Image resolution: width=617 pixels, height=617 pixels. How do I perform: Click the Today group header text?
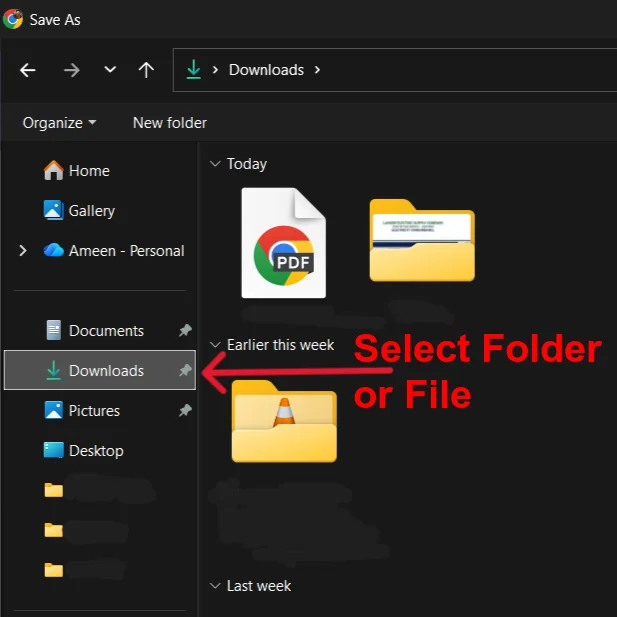(247, 164)
